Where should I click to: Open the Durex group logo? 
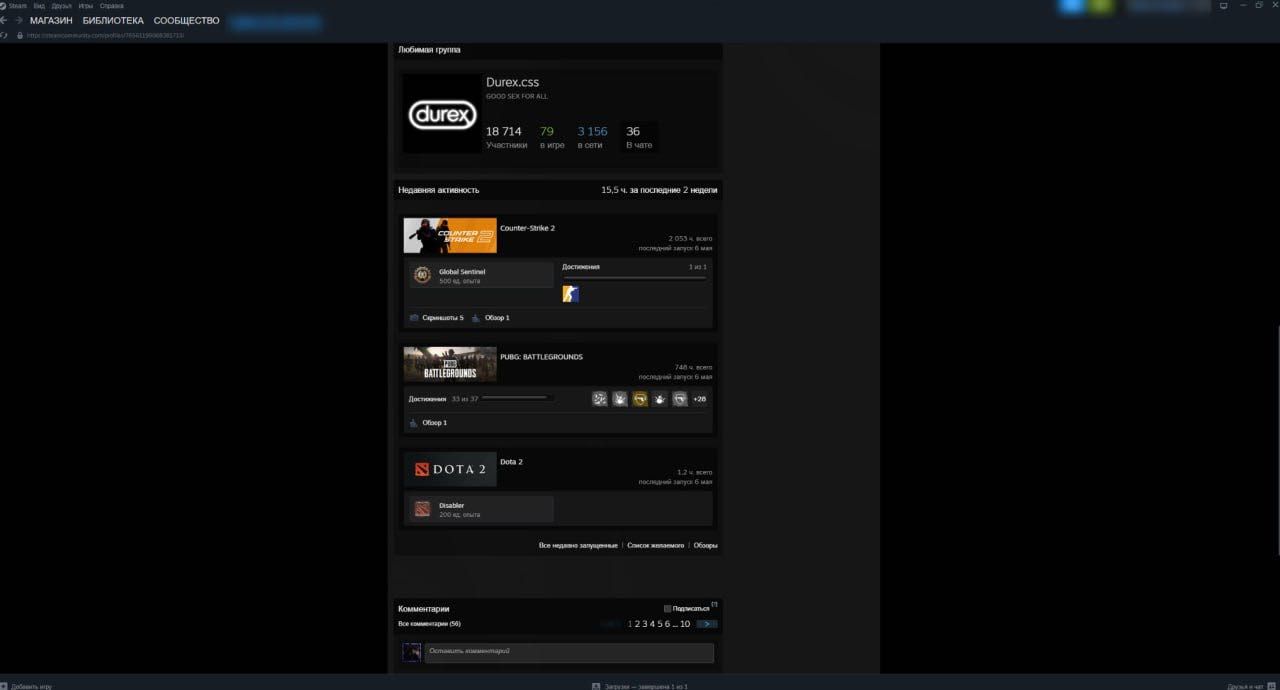(441, 114)
